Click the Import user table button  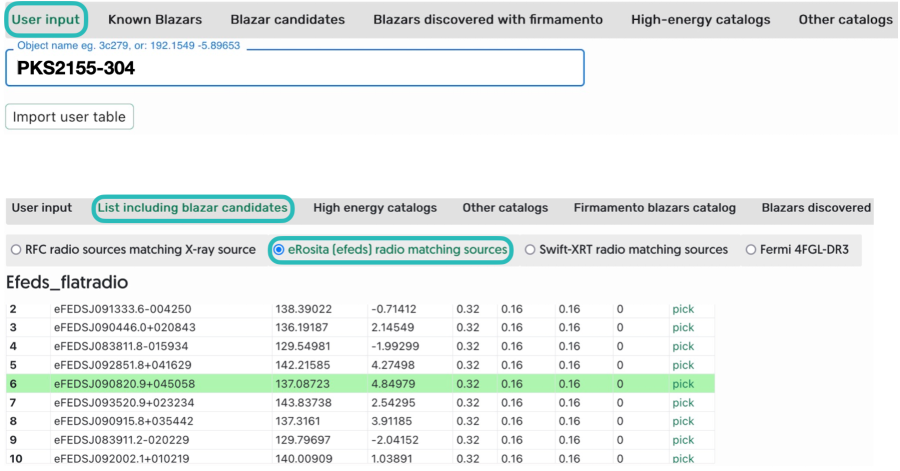[x=69, y=116]
